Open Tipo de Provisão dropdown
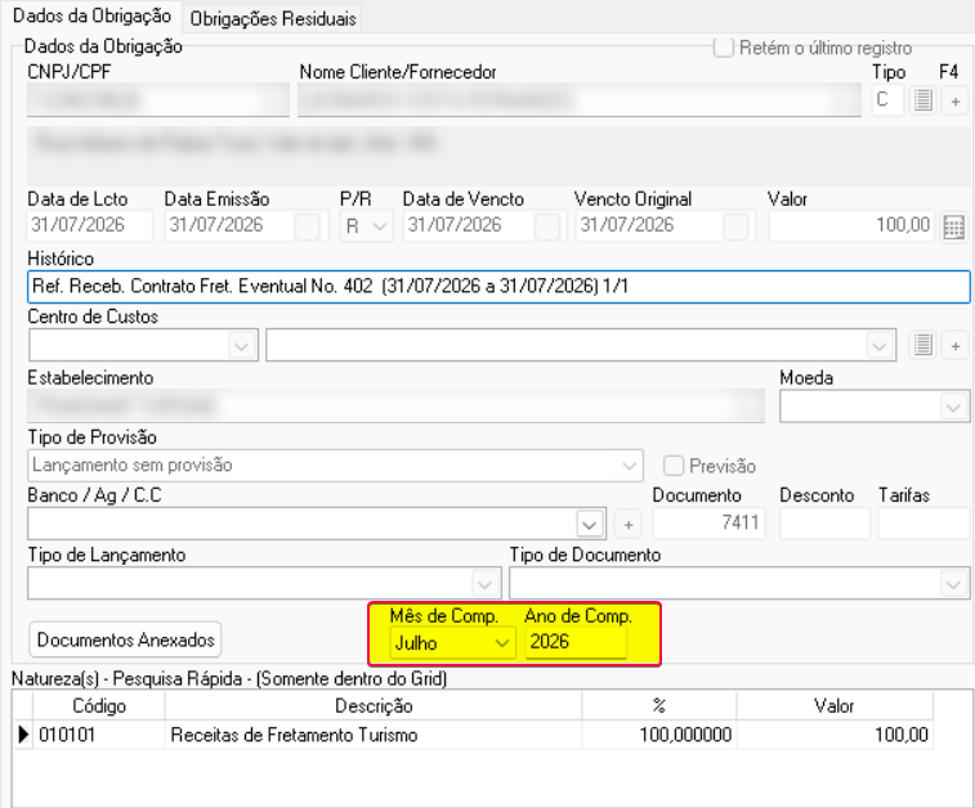Viewport: 975px width, 808px height. (x=629, y=465)
